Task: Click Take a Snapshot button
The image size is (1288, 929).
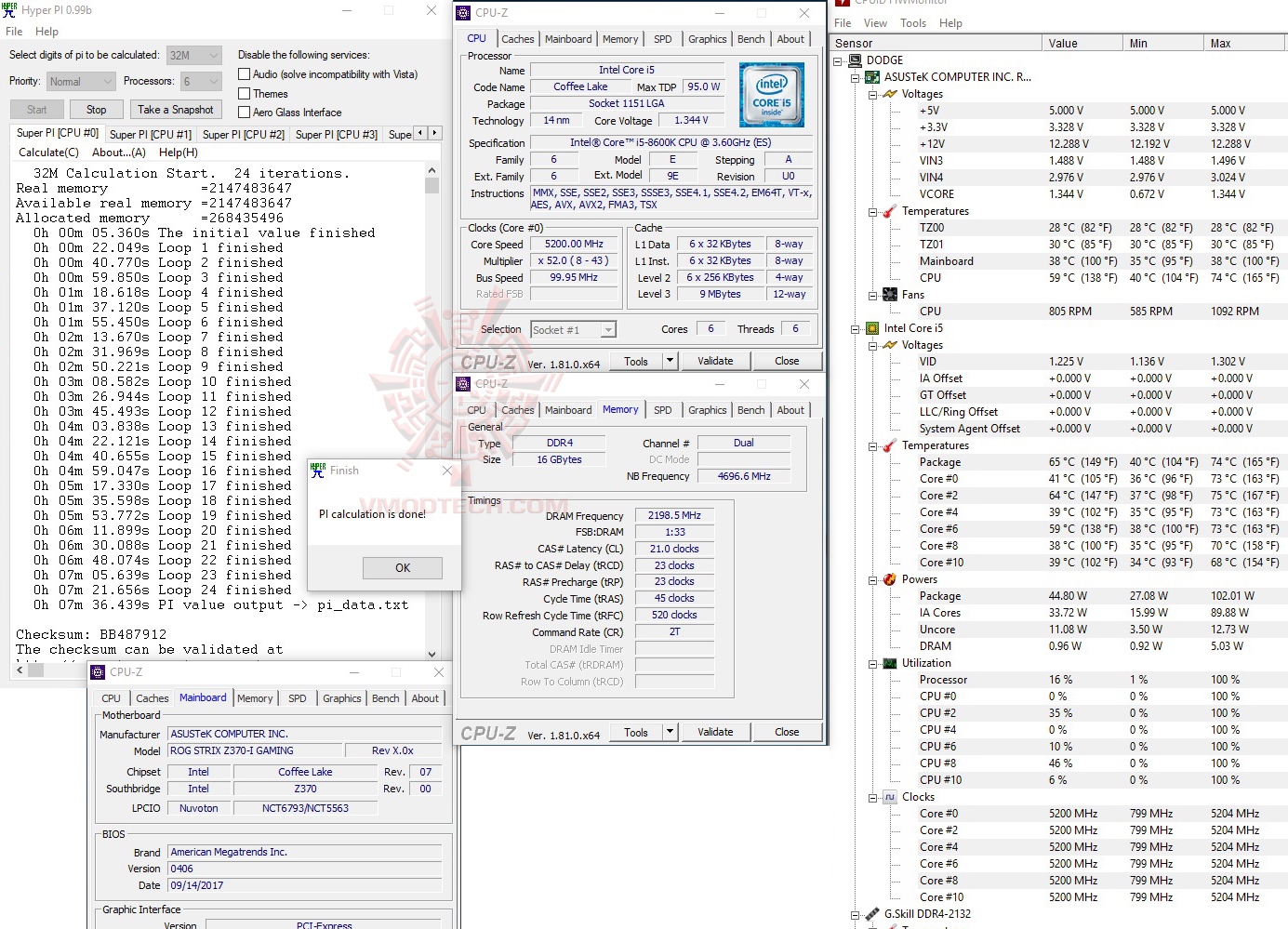Action: pyautogui.click(x=176, y=110)
